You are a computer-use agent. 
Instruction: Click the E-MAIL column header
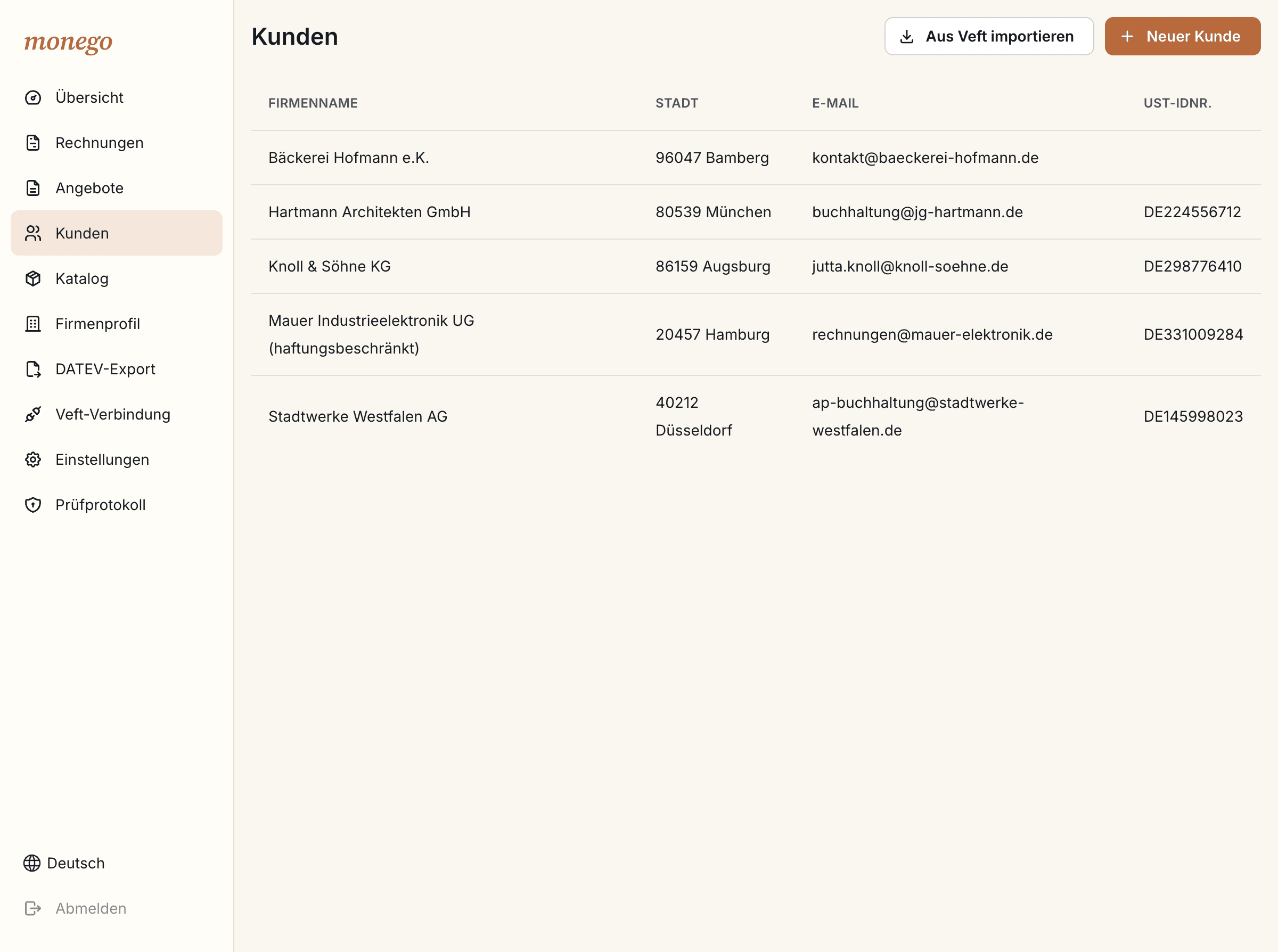click(835, 103)
